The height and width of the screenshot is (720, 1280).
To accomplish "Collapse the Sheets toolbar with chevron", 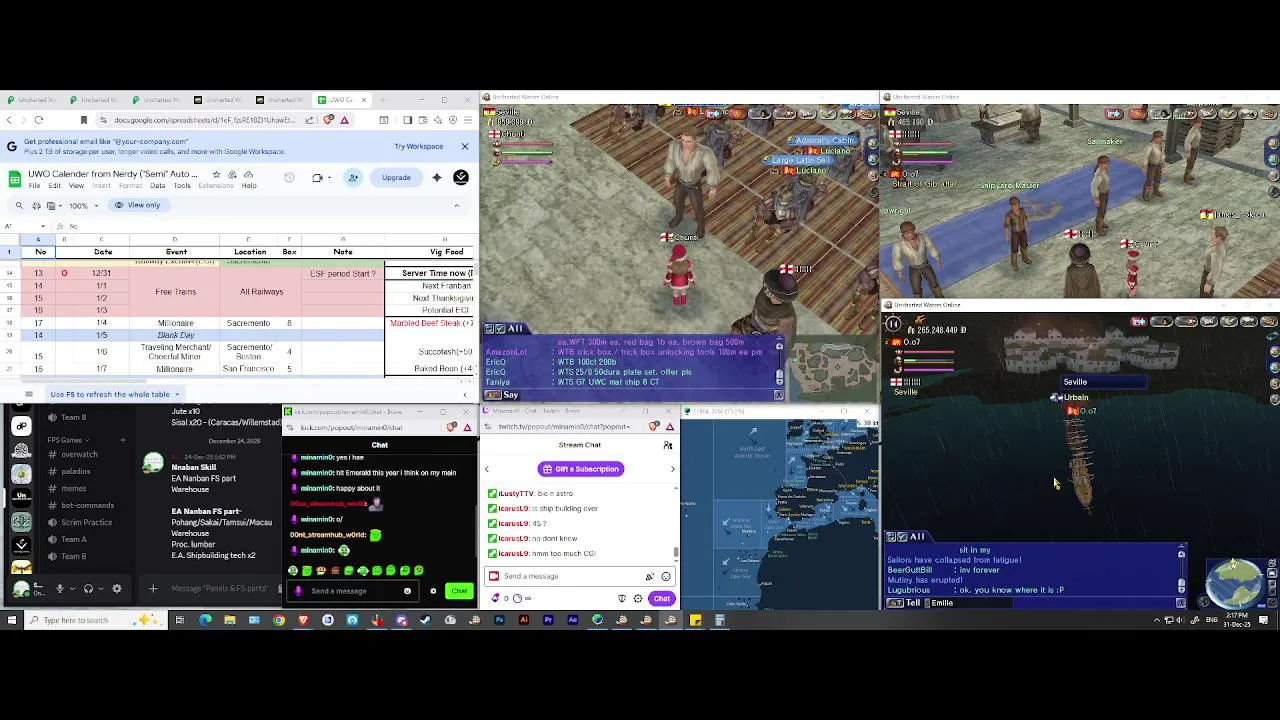I will 457,205.
